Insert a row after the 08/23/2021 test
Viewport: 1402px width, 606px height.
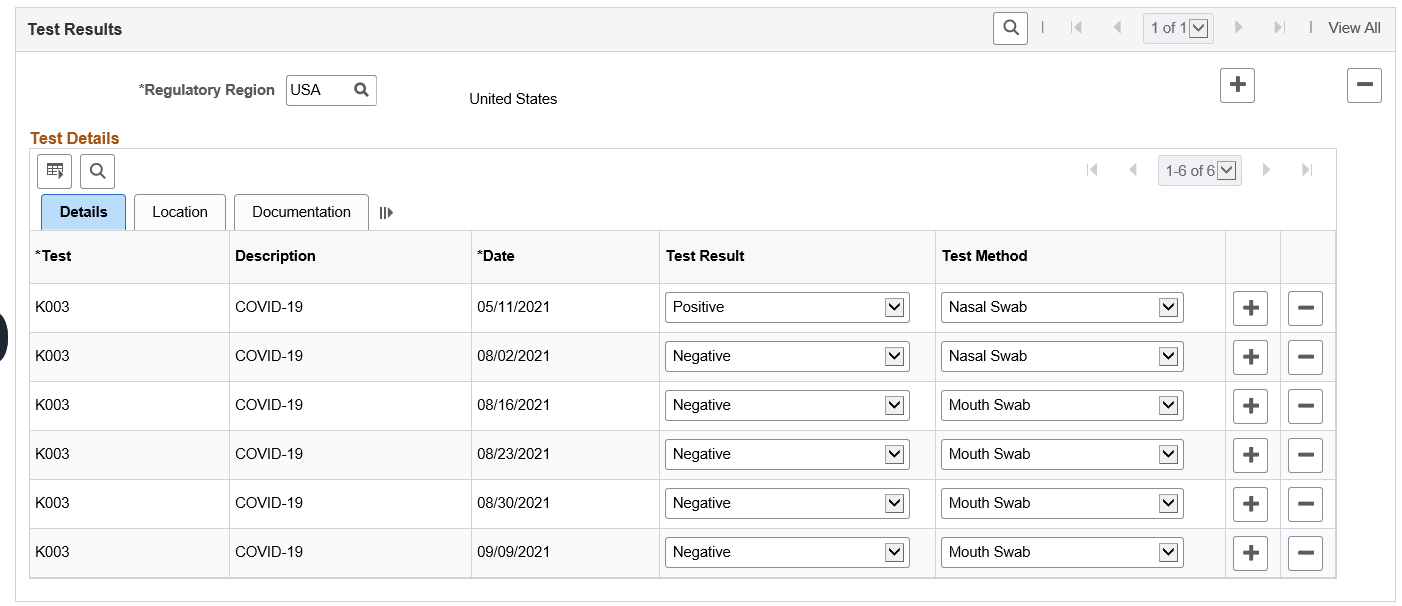click(1250, 455)
